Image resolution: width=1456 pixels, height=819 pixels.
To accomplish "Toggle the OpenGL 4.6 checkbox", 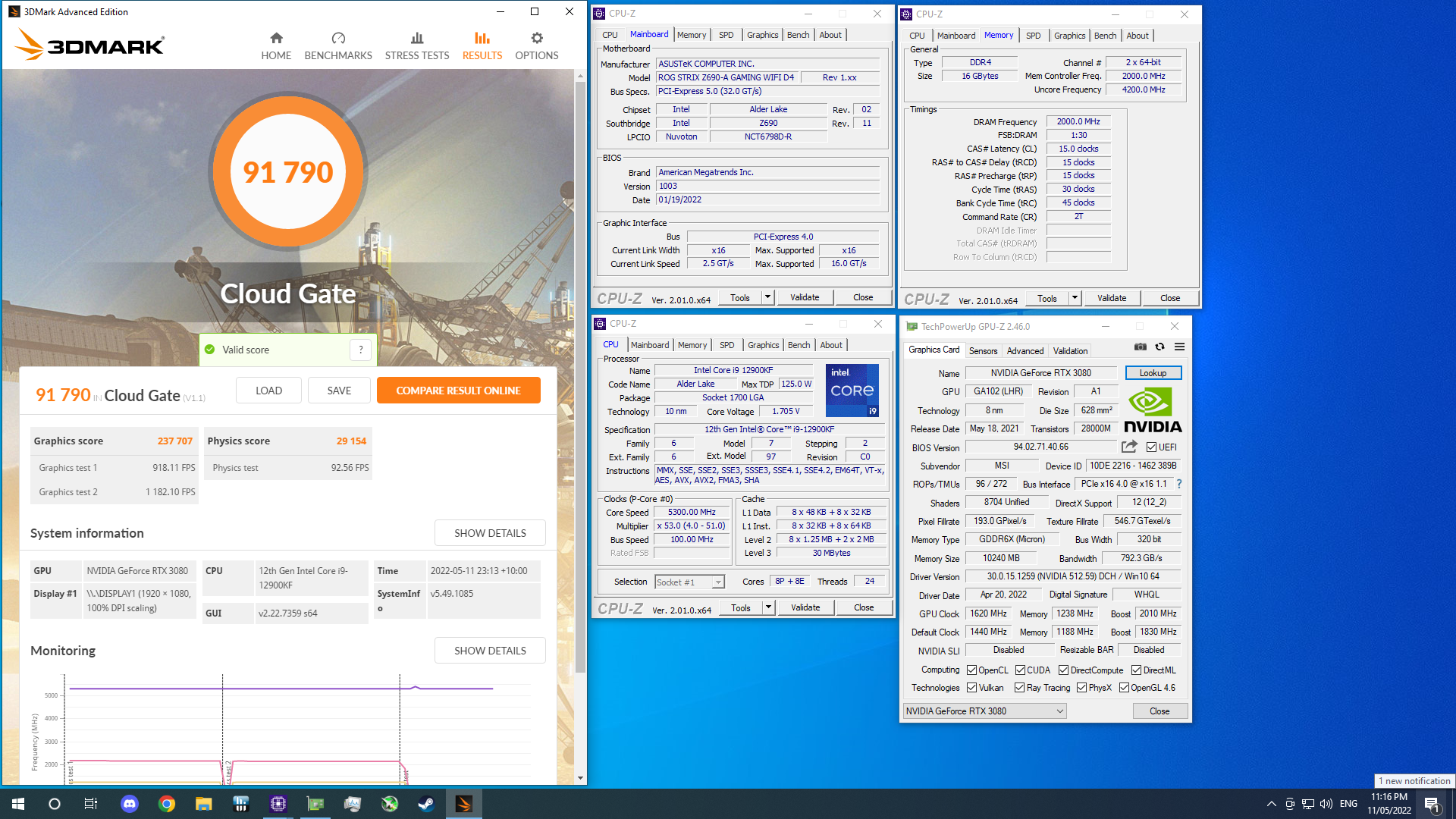I will [1124, 688].
